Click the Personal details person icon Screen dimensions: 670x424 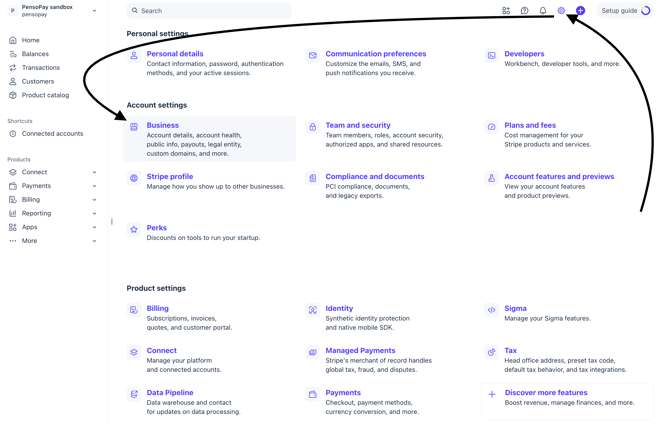134,56
